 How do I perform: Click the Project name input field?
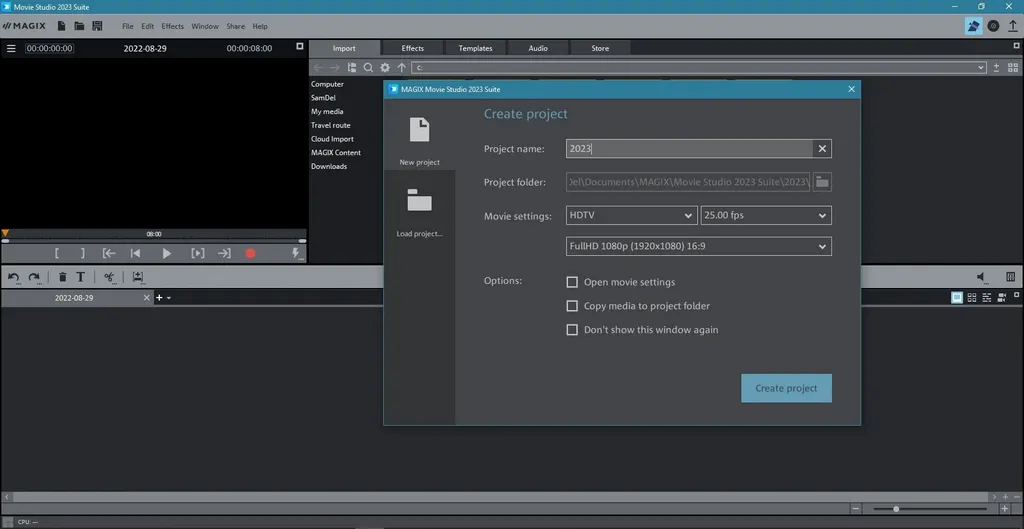689,149
